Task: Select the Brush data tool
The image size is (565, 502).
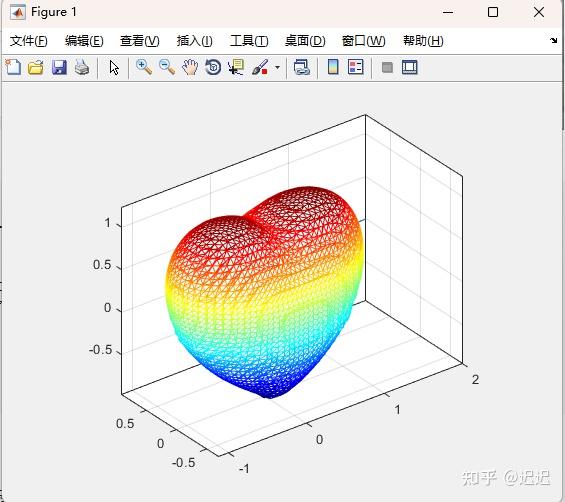Action: click(260, 67)
